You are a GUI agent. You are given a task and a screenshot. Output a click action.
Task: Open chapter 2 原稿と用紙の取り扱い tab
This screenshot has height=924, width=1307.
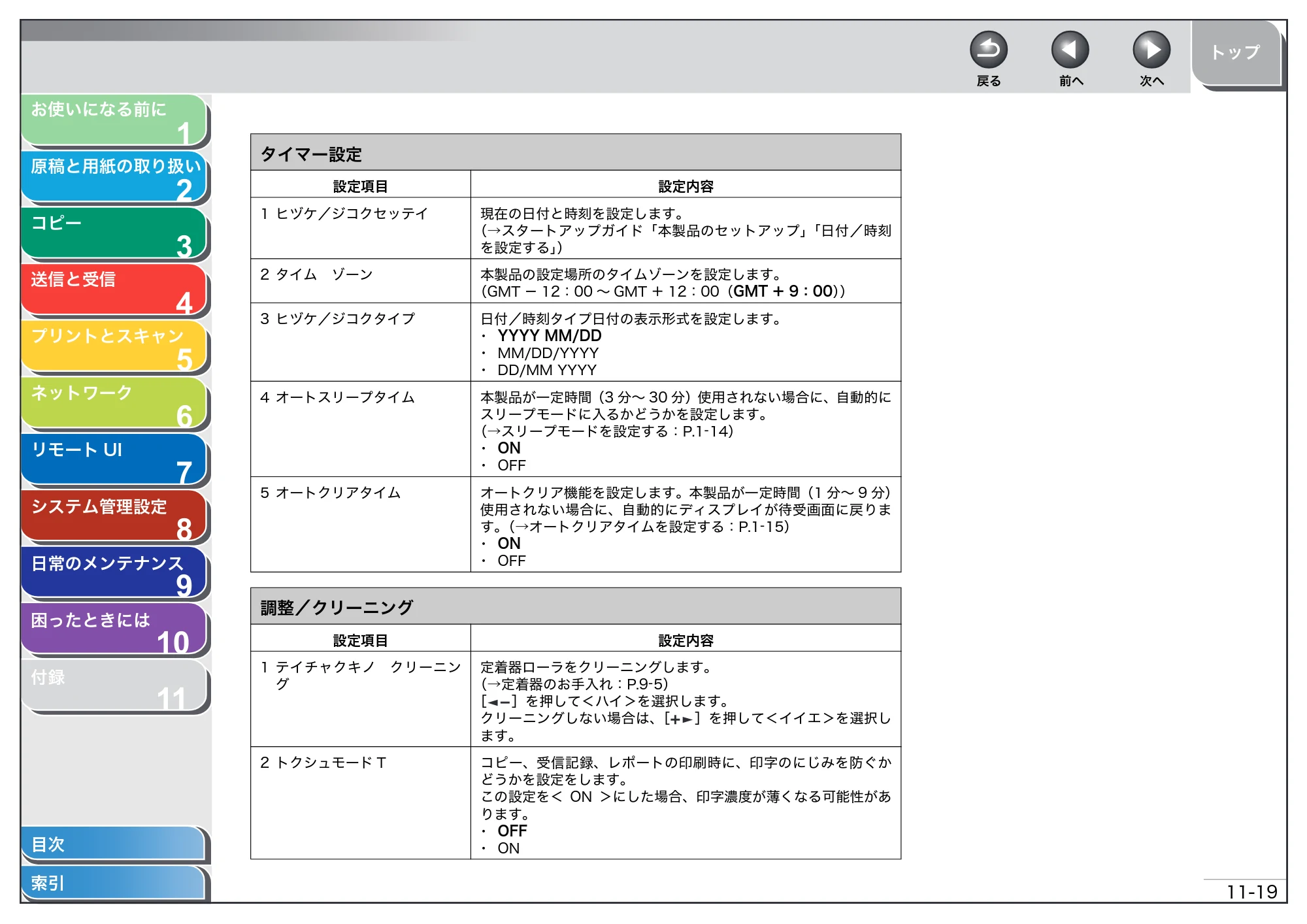(114, 176)
